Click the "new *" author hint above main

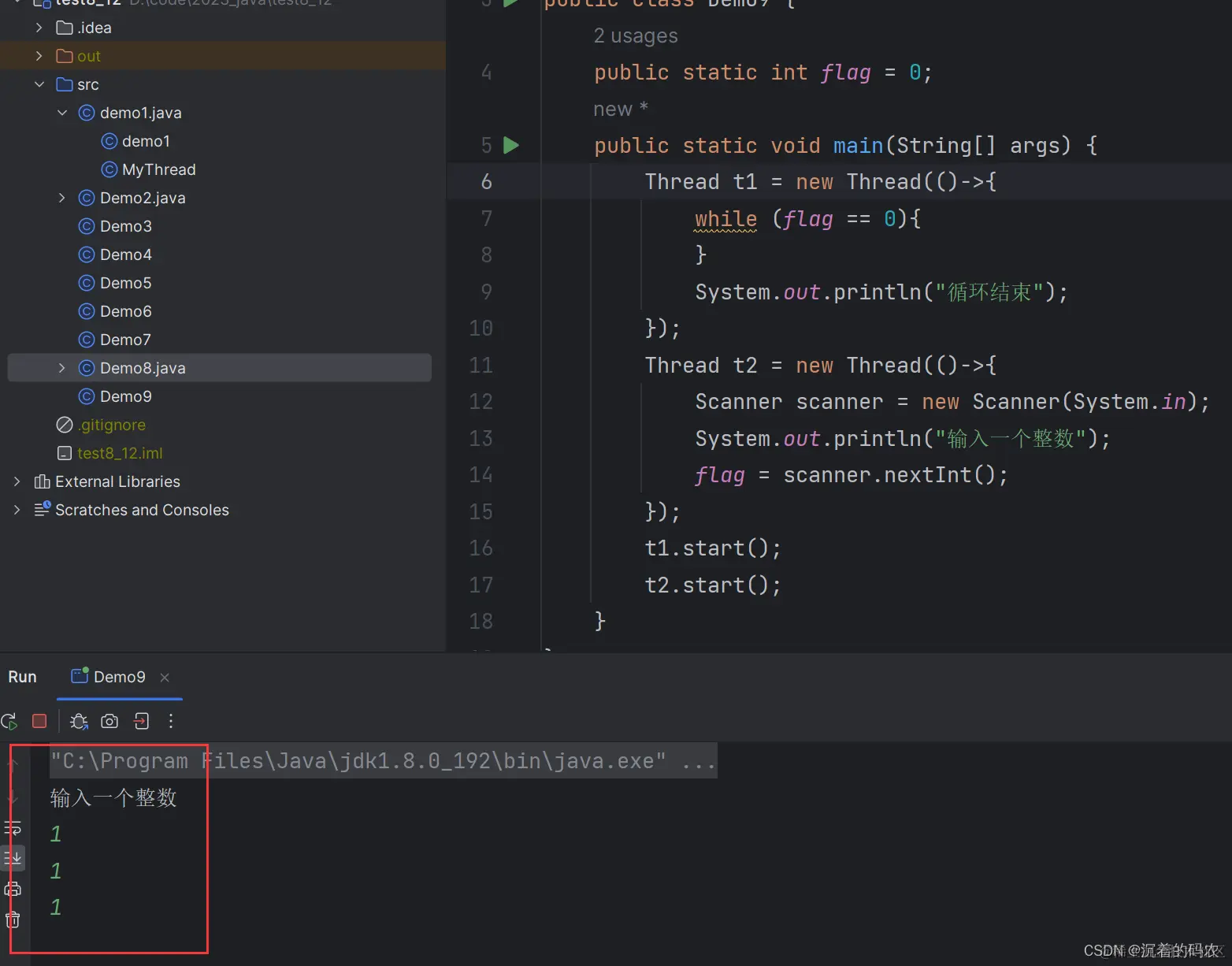click(621, 109)
